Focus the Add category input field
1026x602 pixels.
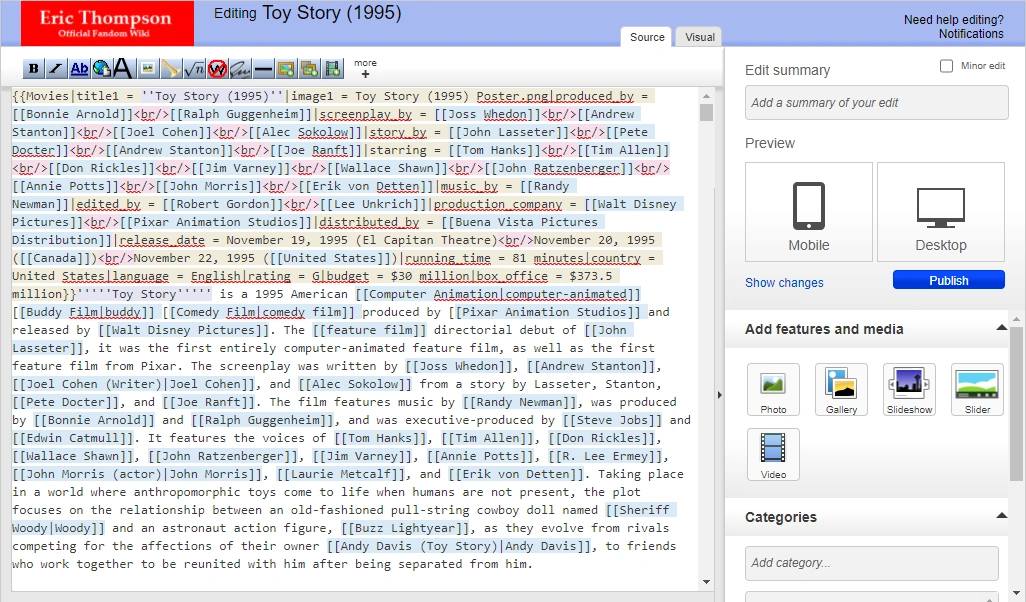coord(872,563)
